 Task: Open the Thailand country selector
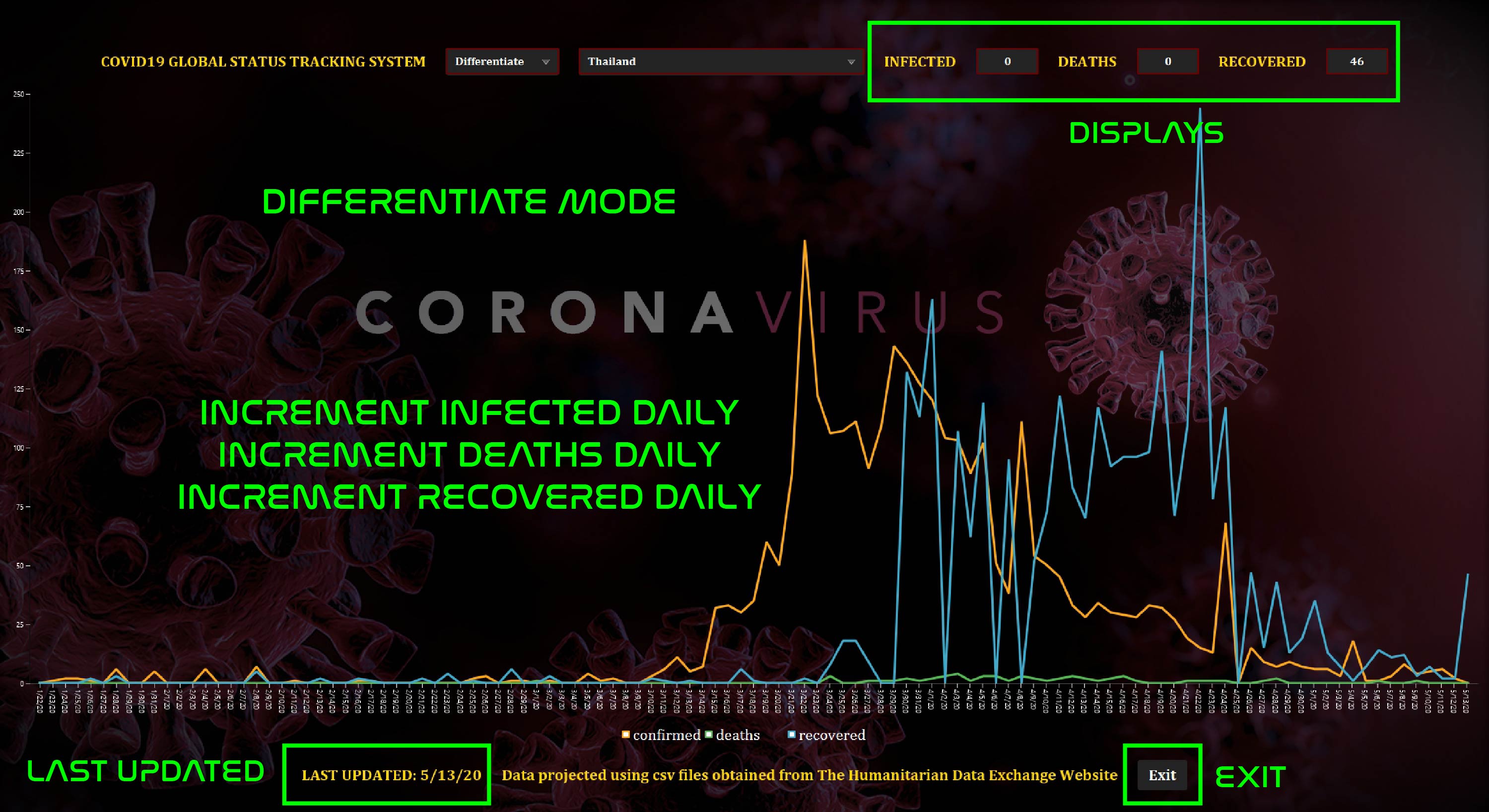tap(717, 61)
